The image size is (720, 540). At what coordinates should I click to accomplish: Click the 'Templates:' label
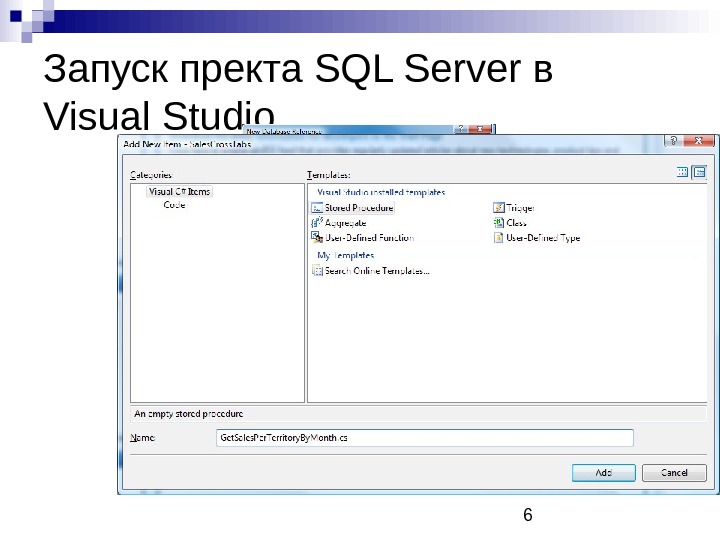point(329,174)
